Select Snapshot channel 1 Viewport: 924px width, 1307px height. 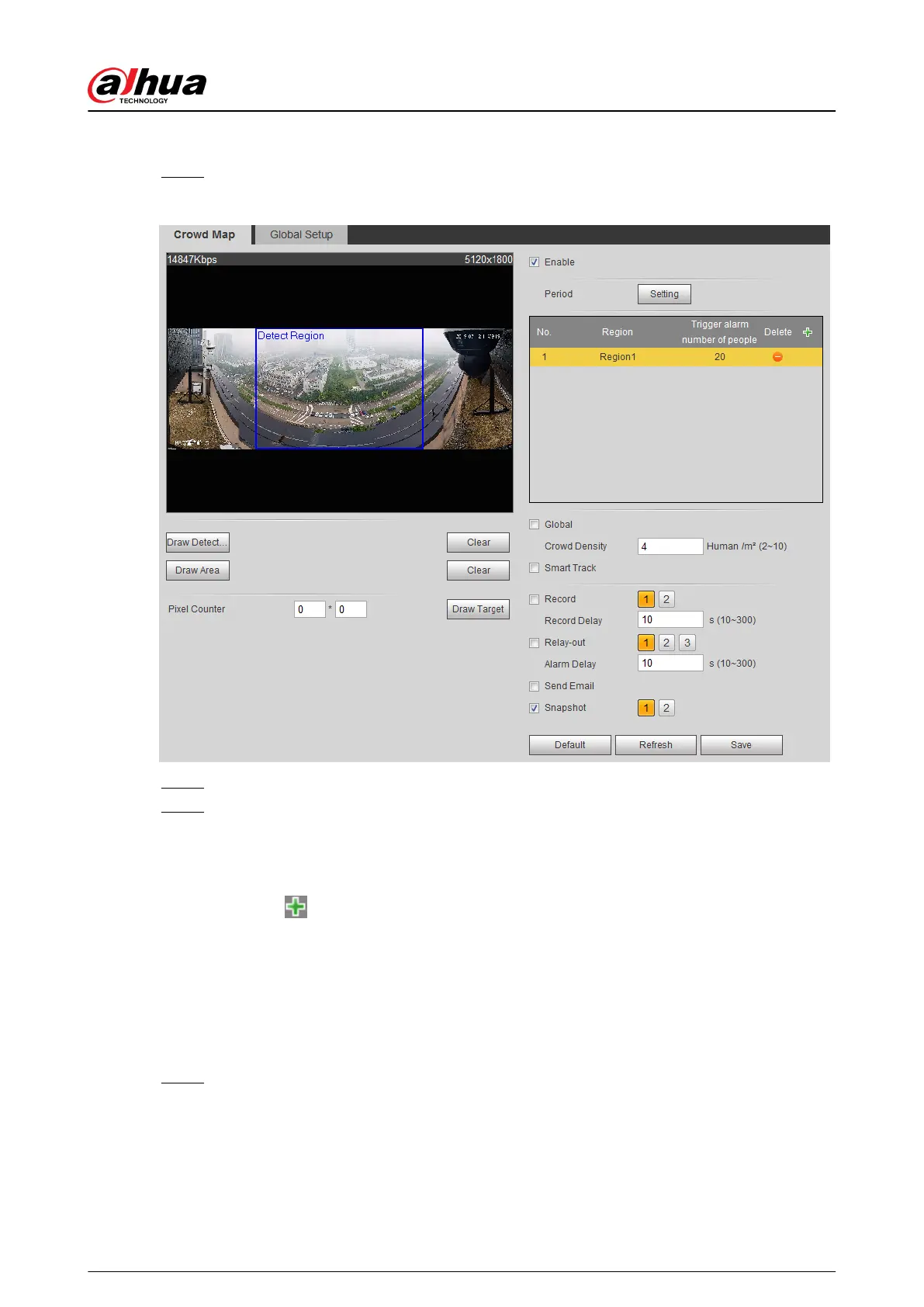tap(646, 708)
